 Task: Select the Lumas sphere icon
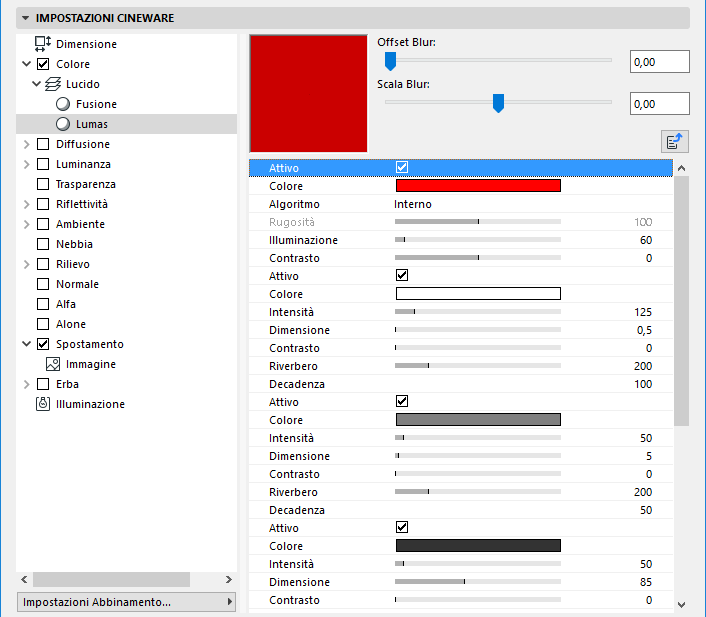click(63, 124)
